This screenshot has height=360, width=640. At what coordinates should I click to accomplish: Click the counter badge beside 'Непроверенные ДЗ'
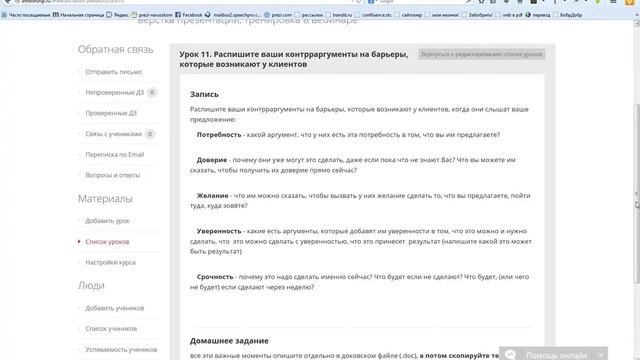152,93
